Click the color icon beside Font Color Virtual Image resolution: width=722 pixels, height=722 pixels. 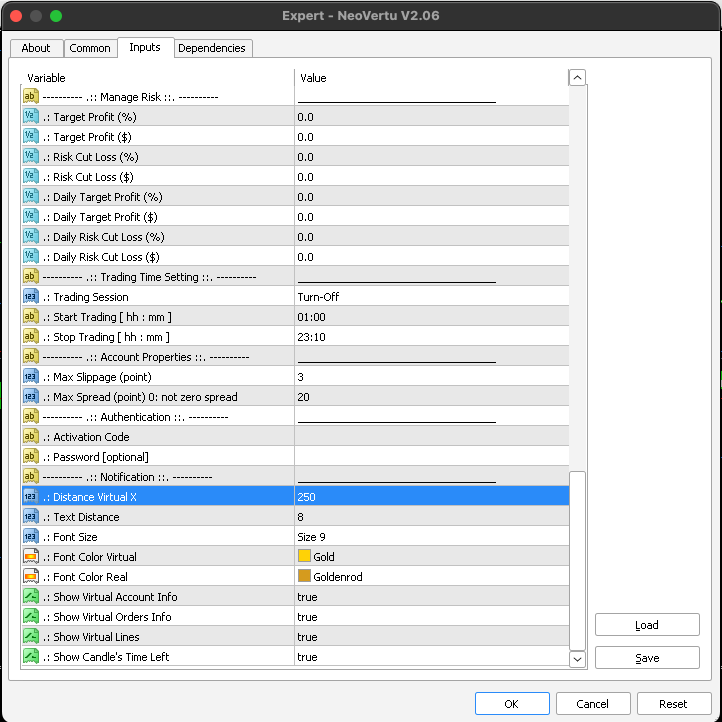(30, 557)
